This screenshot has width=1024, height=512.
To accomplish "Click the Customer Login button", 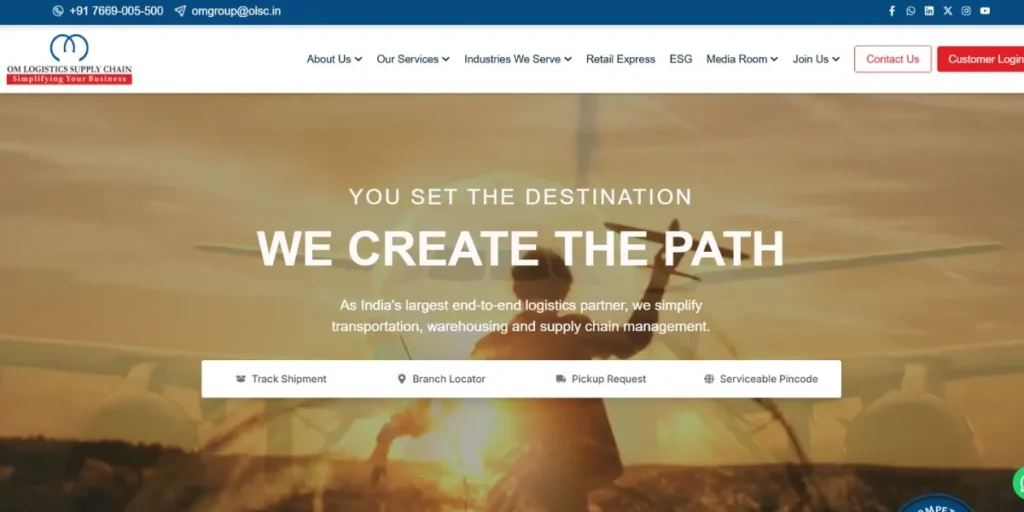I will tap(980, 59).
